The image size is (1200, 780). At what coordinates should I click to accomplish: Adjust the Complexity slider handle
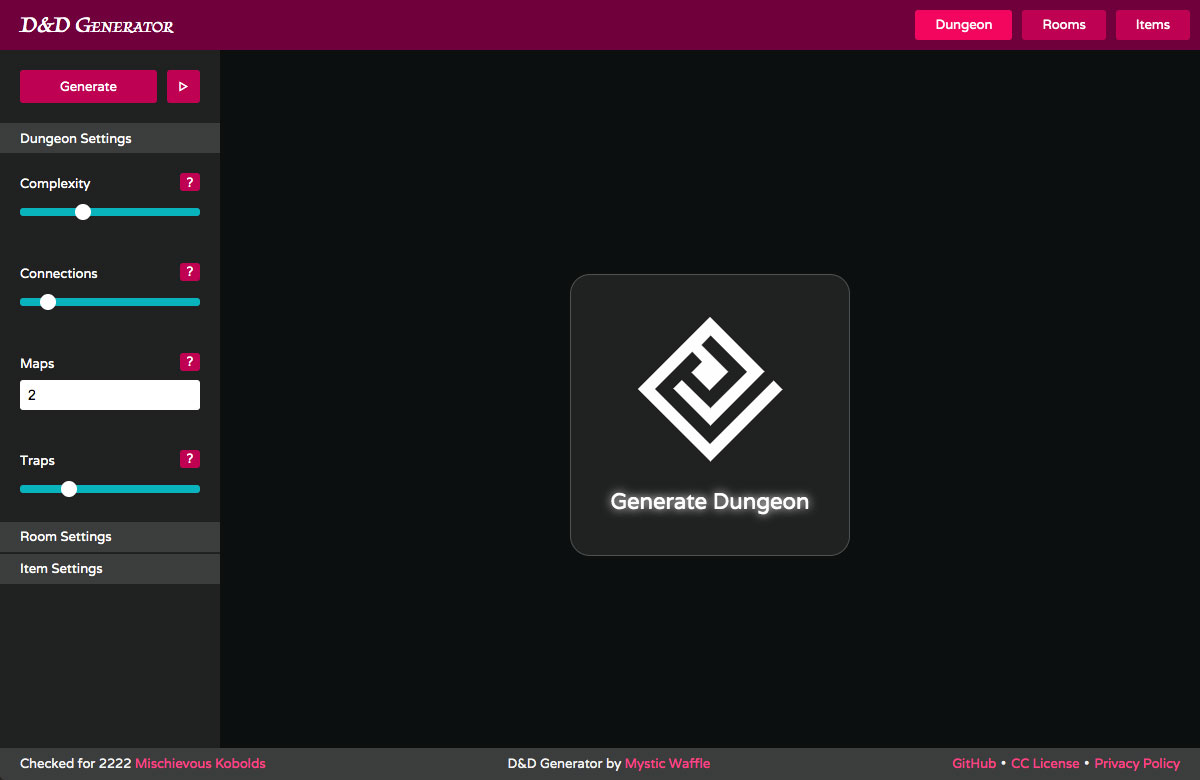click(82, 211)
